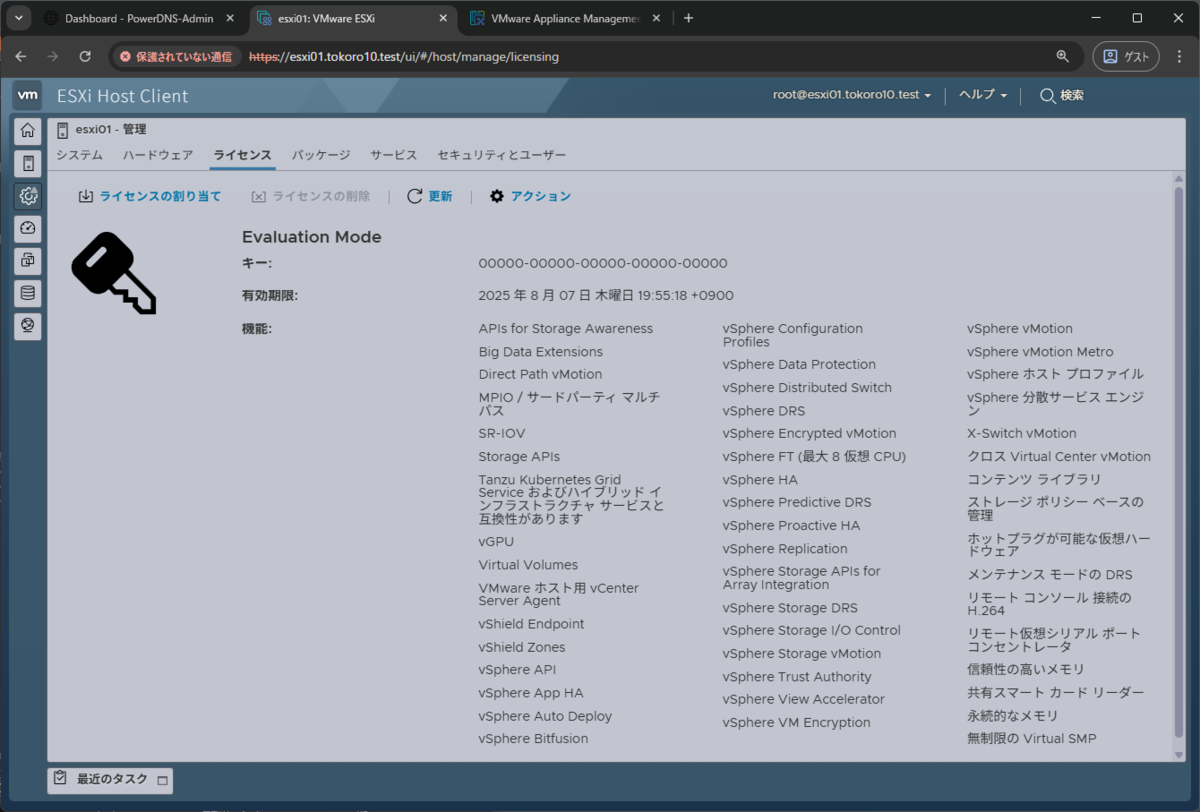Open the Storage sidebar icon
Image resolution: width=1200 pixels, height=812 pixels.
(x=28, y=294)
